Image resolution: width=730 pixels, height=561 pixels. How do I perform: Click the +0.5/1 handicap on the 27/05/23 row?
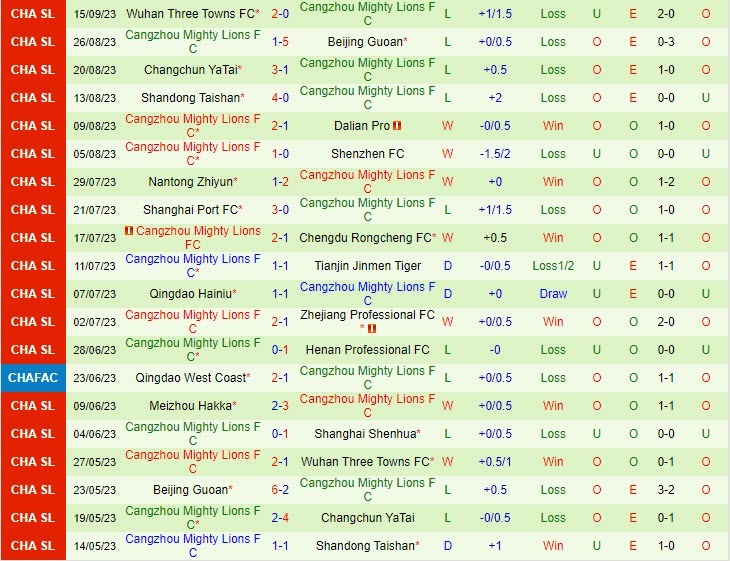pos(495,462)
